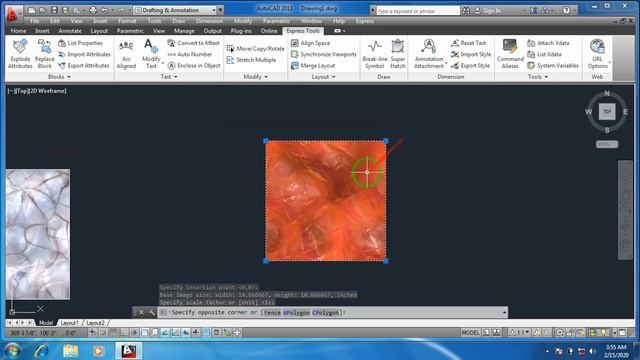
Task: Open annotation scale 1:1 dropdown
Action: (x=520, y=333)
